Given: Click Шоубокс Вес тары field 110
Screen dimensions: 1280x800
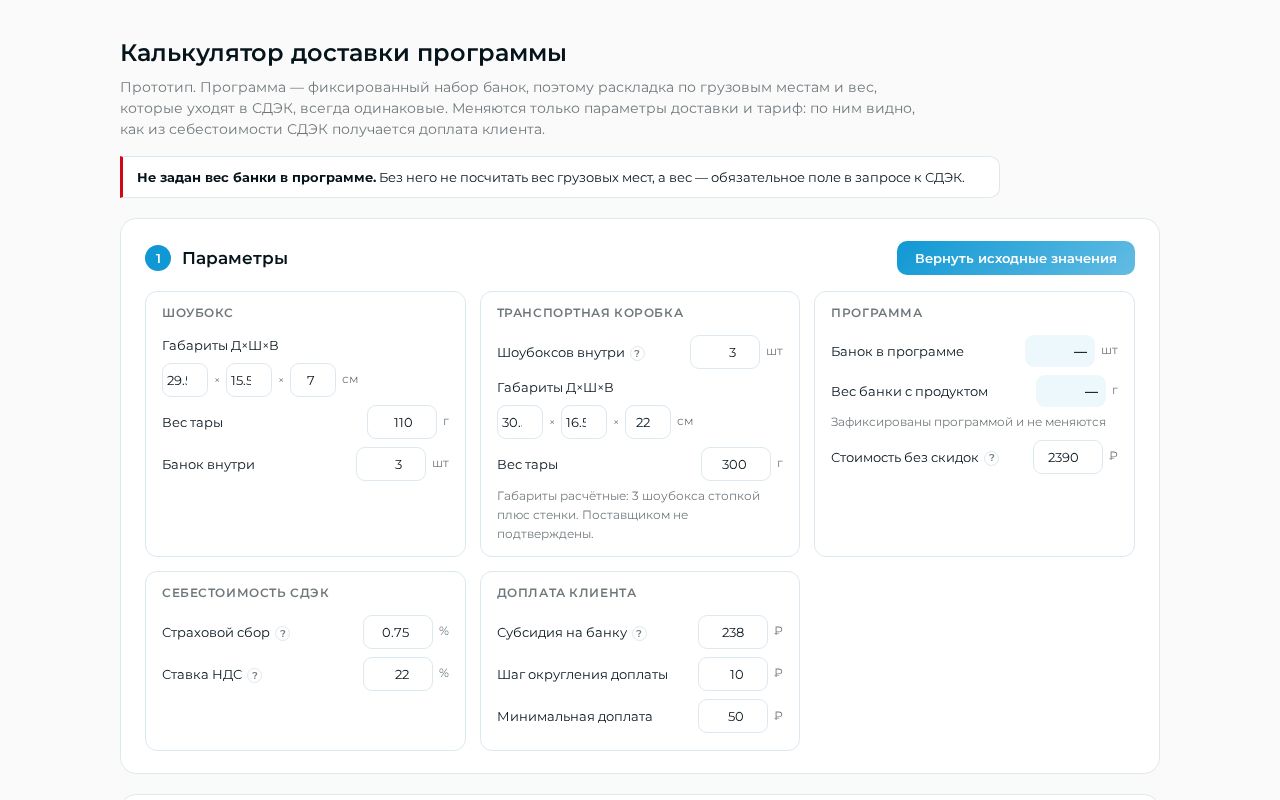Looking at the screenshot, I should [402, 422].
